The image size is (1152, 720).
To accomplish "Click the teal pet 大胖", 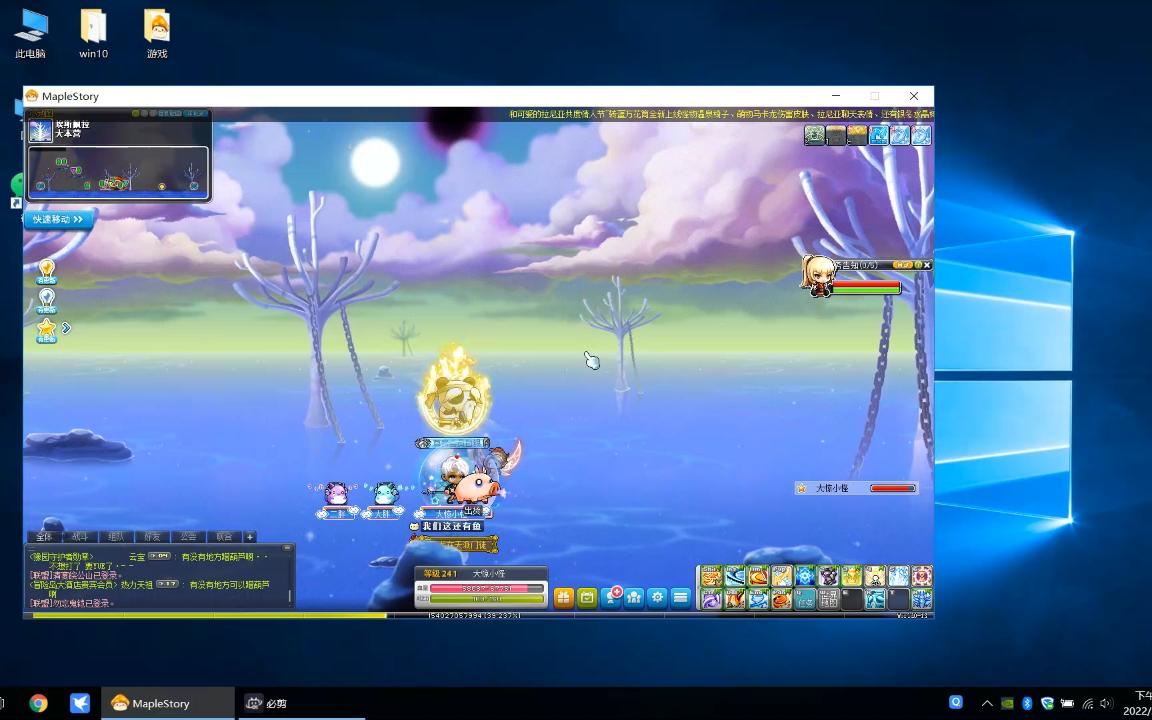I will [x=384, y=494].
